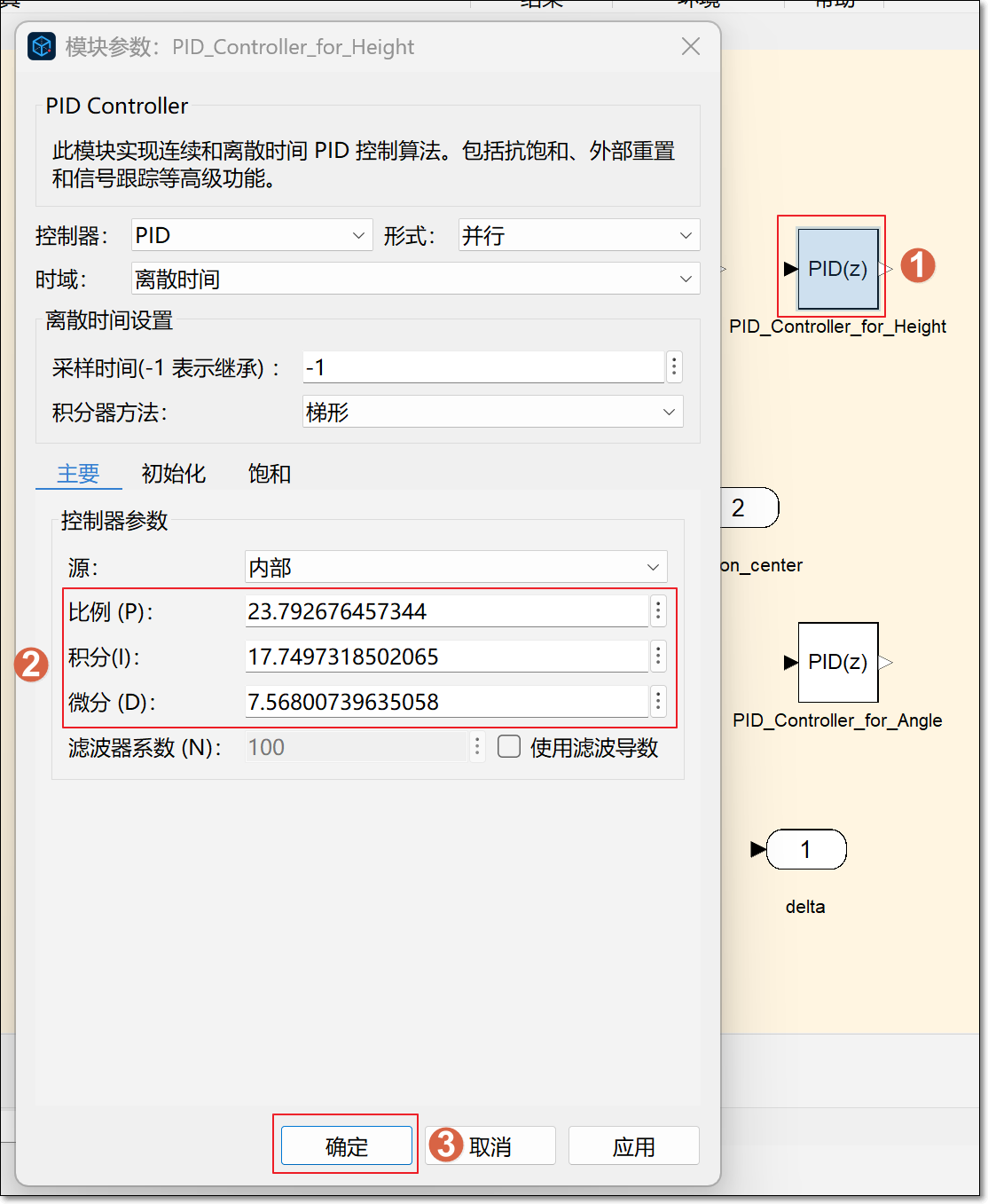Click the PID_Controller_for_Angle block label

click(837, 720)
